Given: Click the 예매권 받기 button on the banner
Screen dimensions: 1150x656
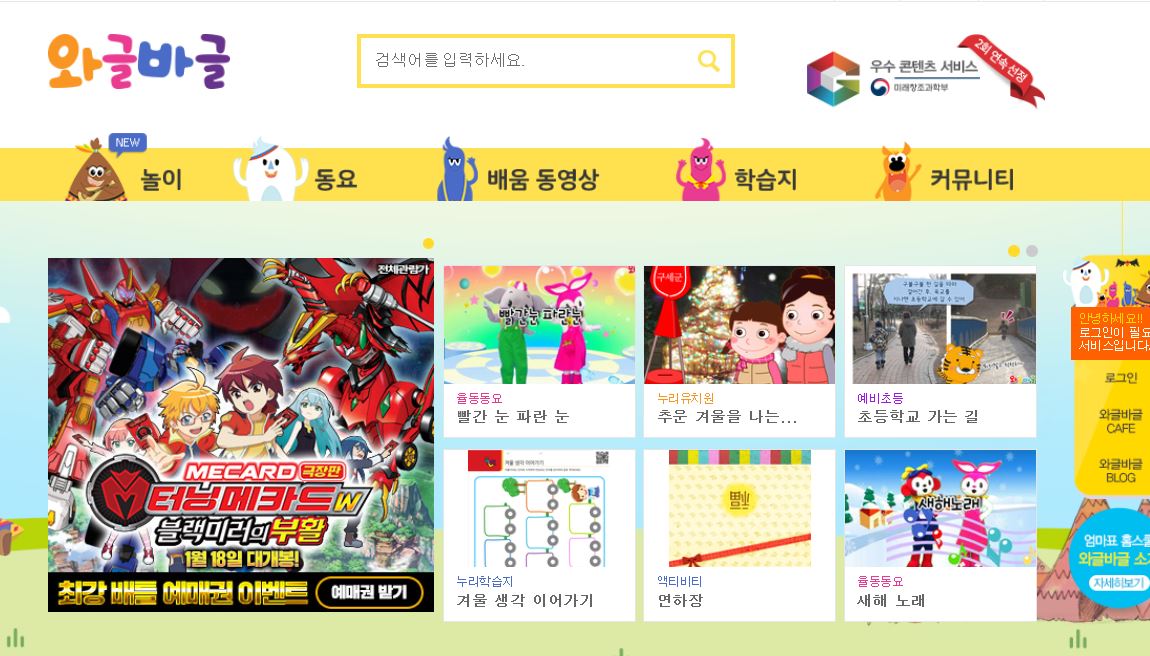Looking at the screenshot, I should pyautogui.click(x=369, y=592).
